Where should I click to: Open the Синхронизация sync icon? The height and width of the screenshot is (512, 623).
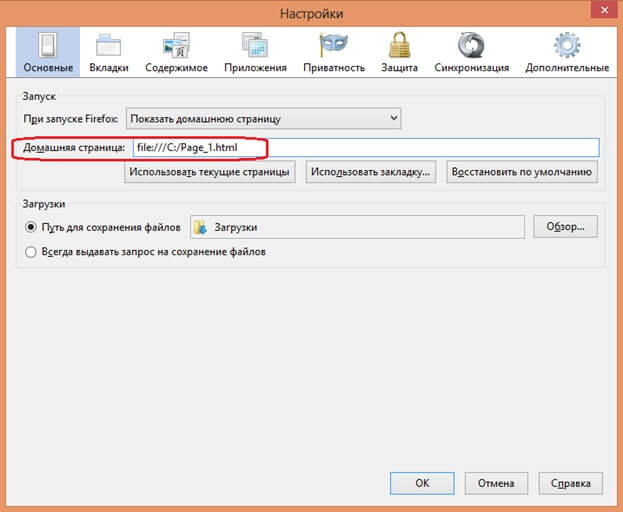point(471,45)
